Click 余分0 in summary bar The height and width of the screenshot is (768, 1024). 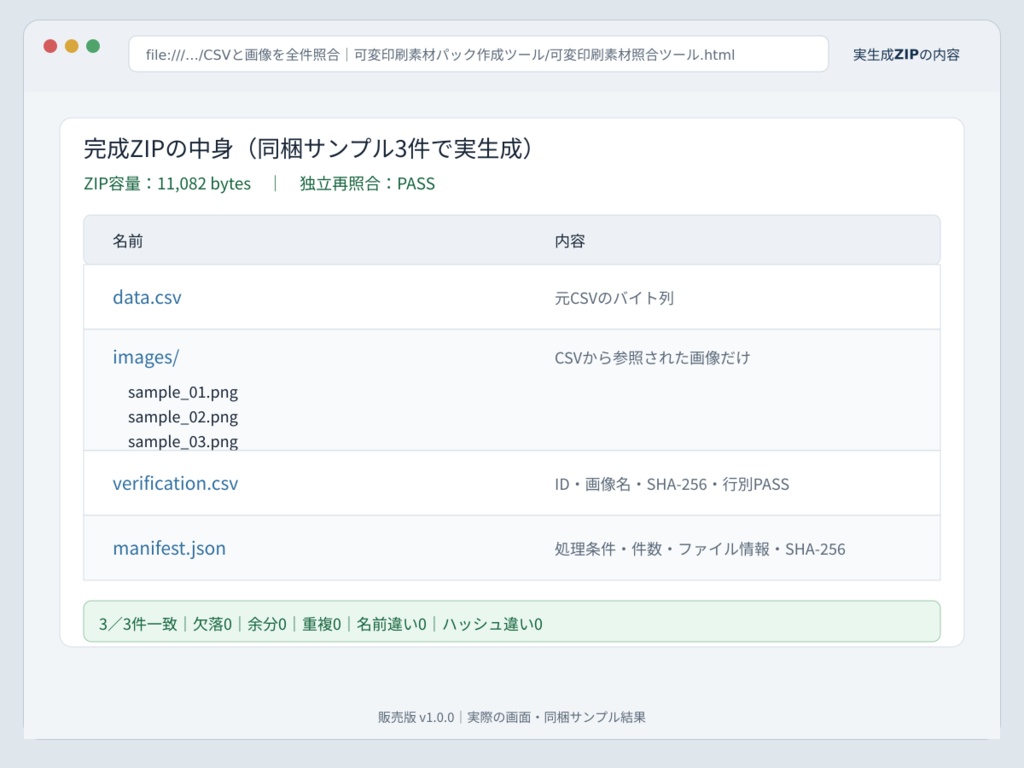tap(267, 624)
